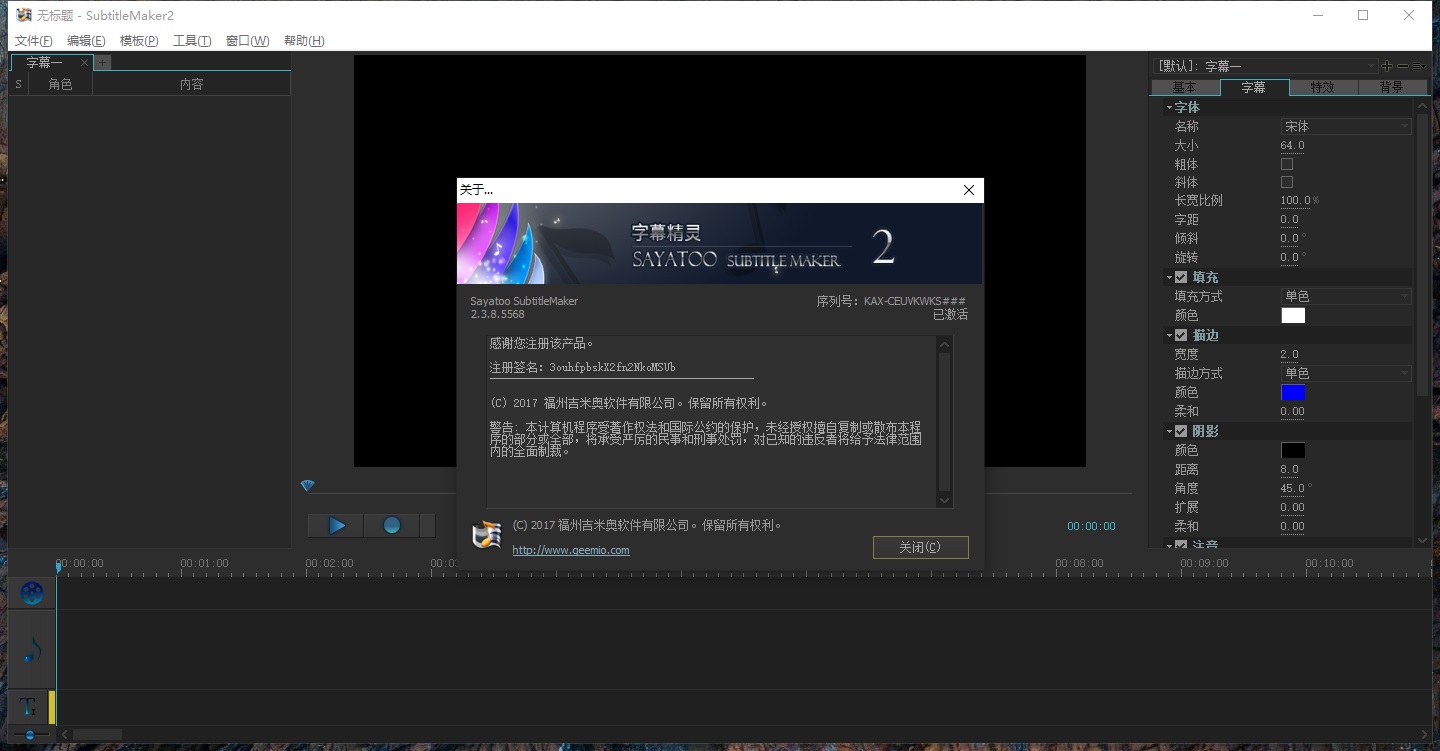This screenshot has height=751, width=1440.
Task: Open the 帮助(H) menu
Action: click(304, 41)
